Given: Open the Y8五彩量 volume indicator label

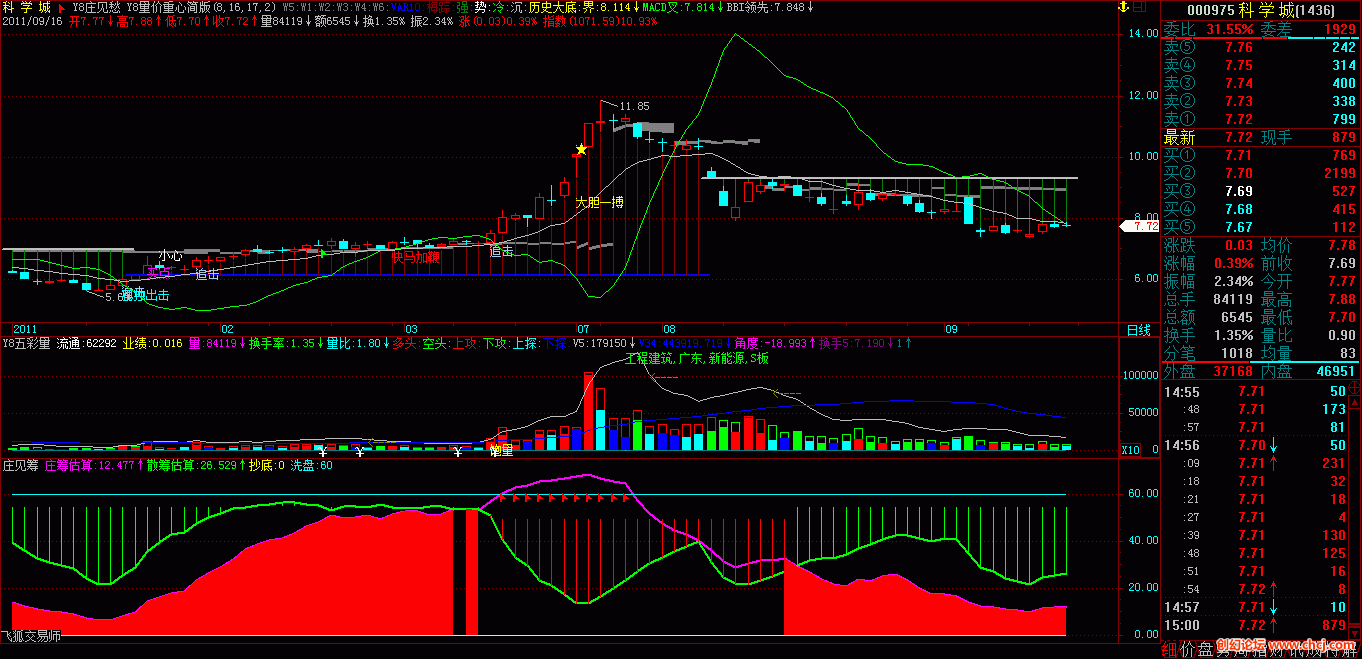Looking at the screenshot, I should pyautogui.click(x=27, y=343).
